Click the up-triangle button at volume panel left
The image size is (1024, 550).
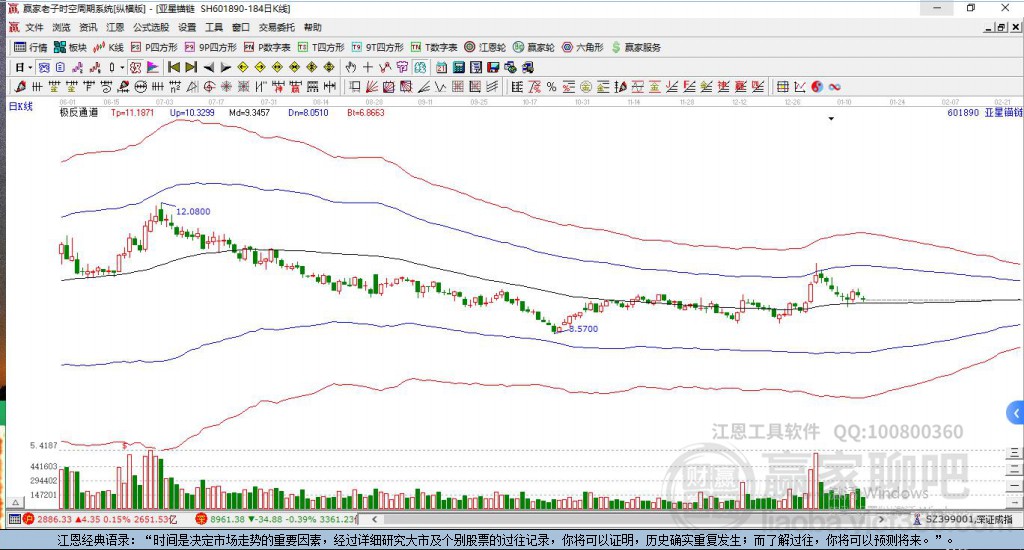(x=16, y=502)
